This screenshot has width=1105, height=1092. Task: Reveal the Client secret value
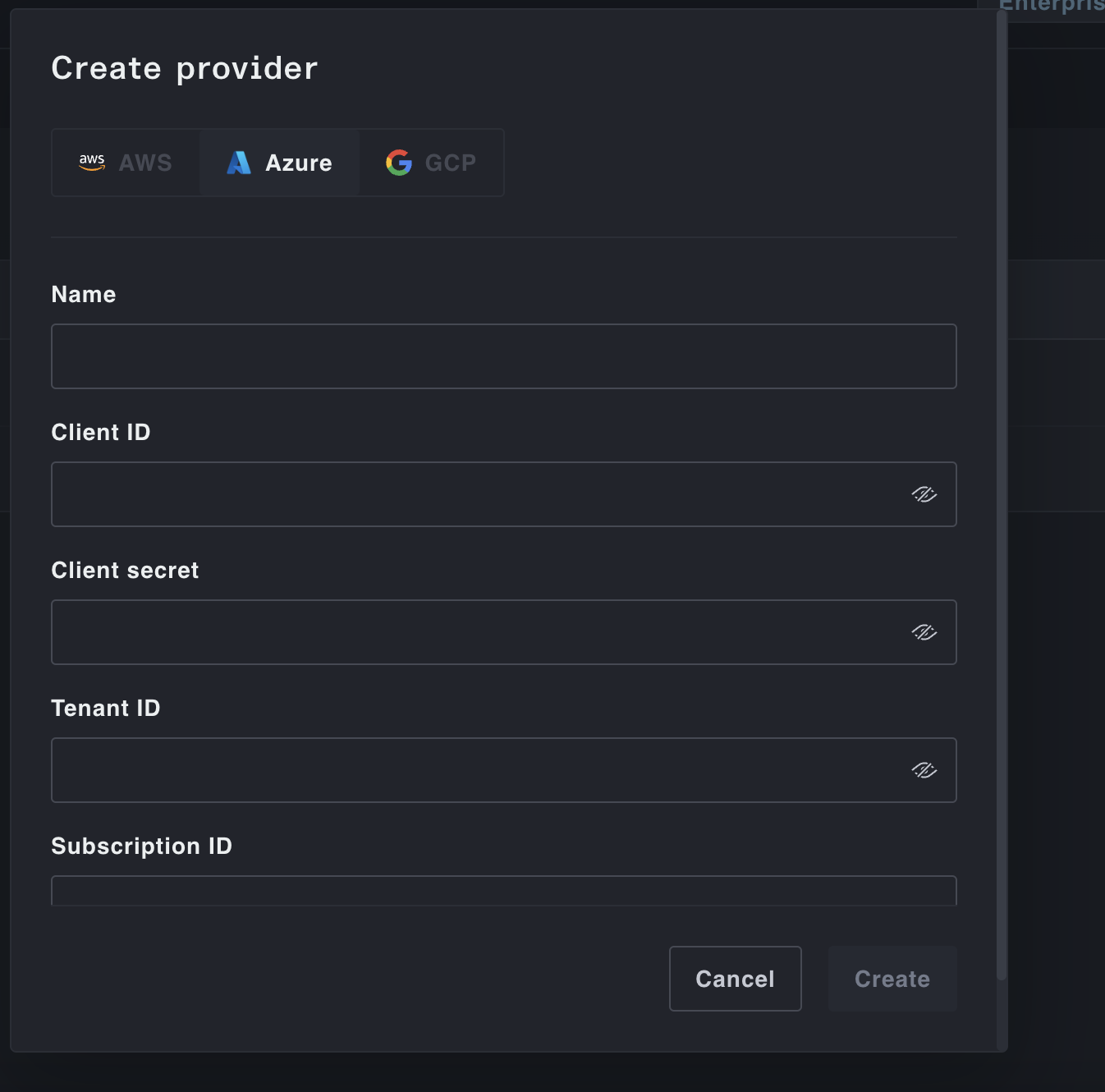(x=924, y=632)
